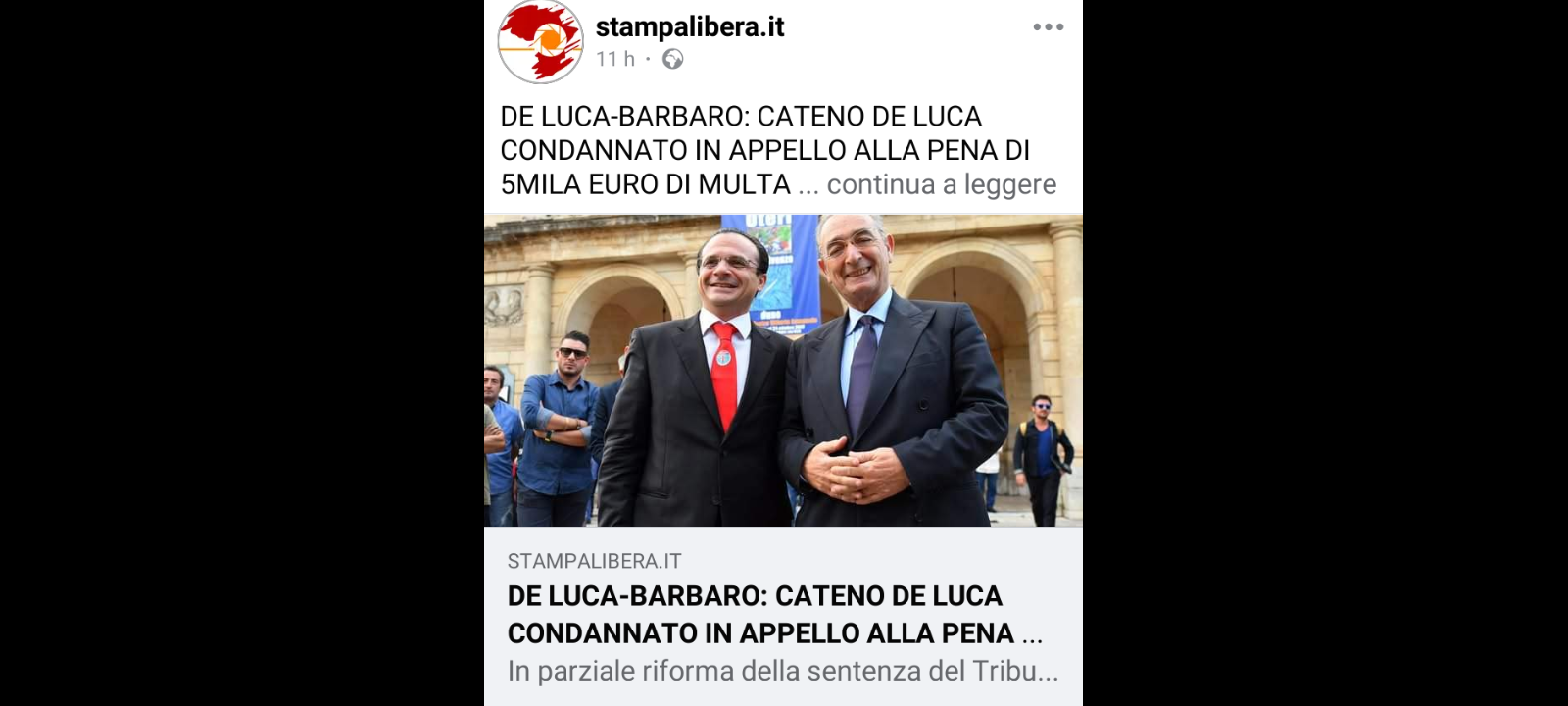Expand post with continua a leggere
Viewport: 1568px width, 706px height.
[x=941, y=184]
